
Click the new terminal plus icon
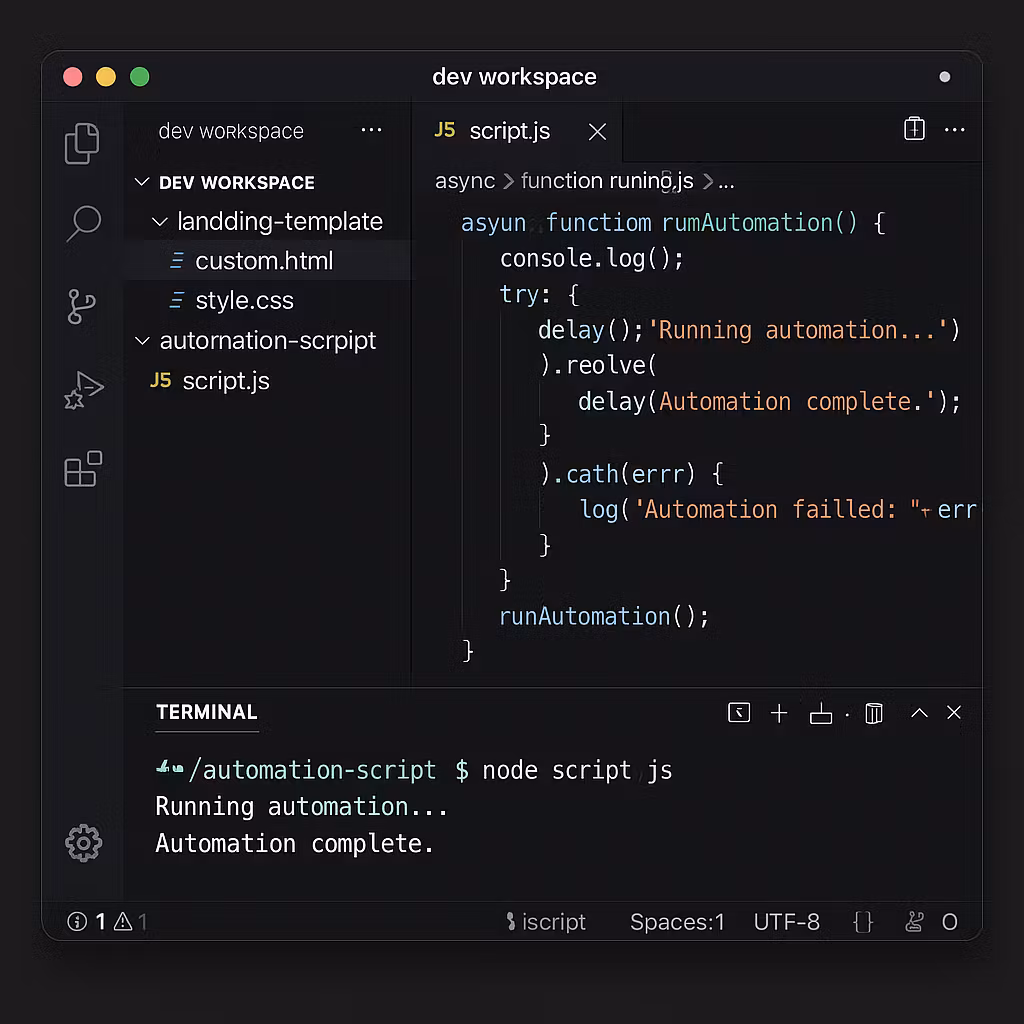(x=779, y=713)
